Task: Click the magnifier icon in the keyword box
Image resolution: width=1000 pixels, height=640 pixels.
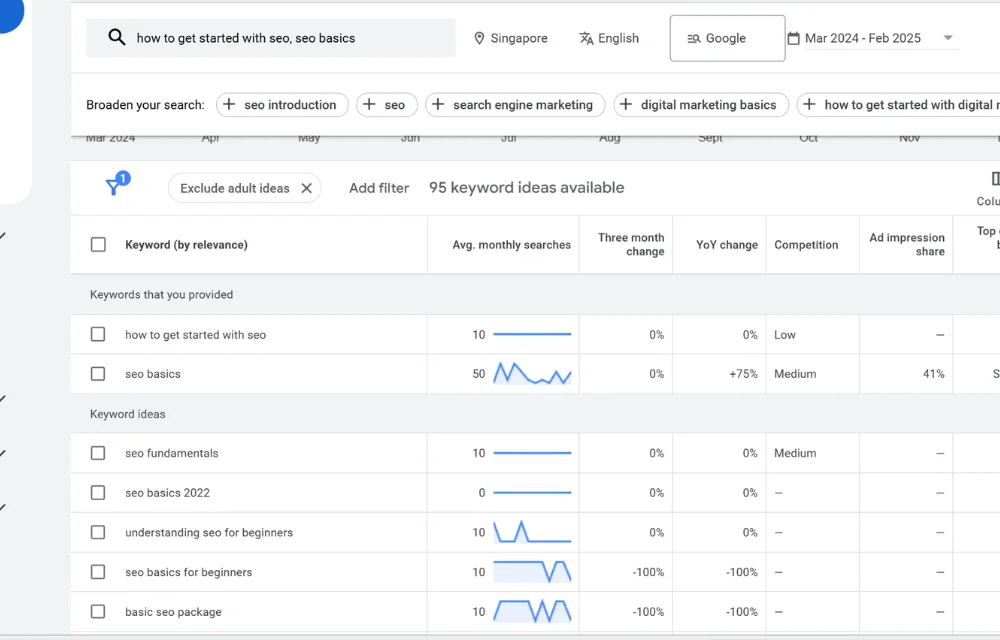Action: point(116,37)
